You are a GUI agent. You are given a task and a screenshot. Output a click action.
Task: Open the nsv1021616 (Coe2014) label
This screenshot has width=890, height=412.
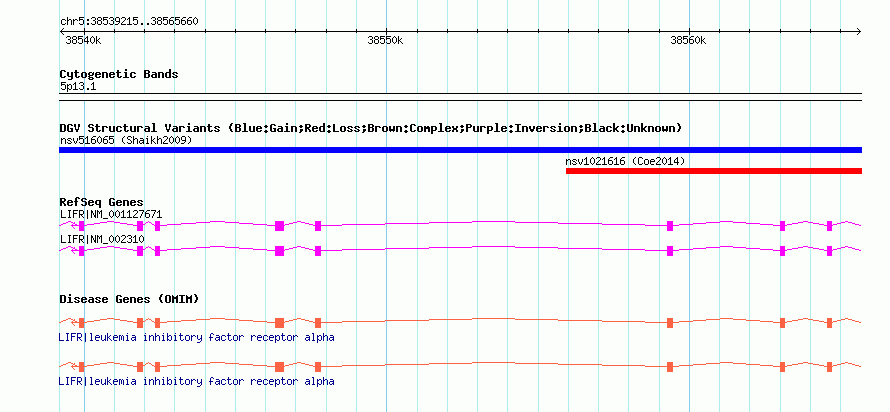point(625,161)
